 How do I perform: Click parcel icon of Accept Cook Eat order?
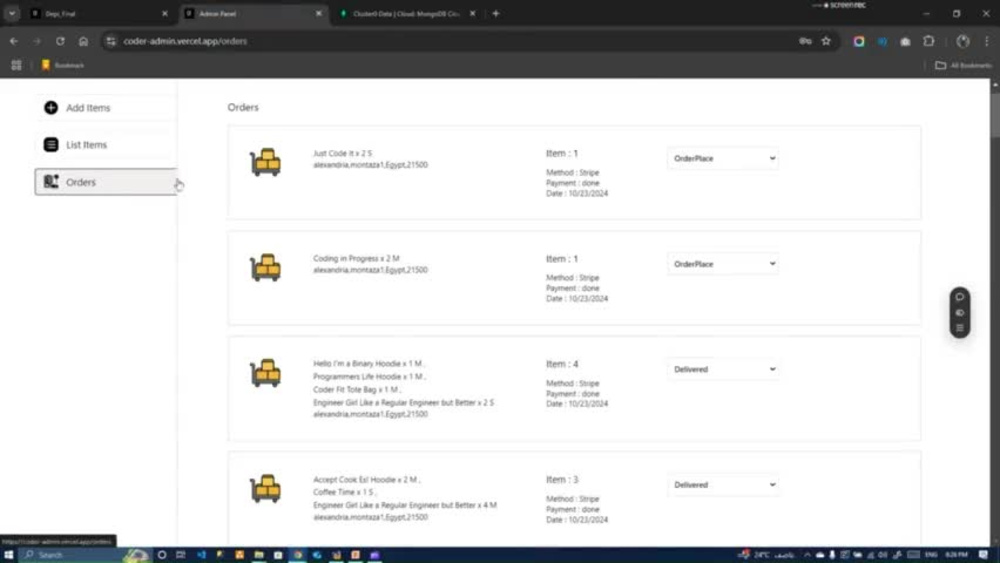265,488
